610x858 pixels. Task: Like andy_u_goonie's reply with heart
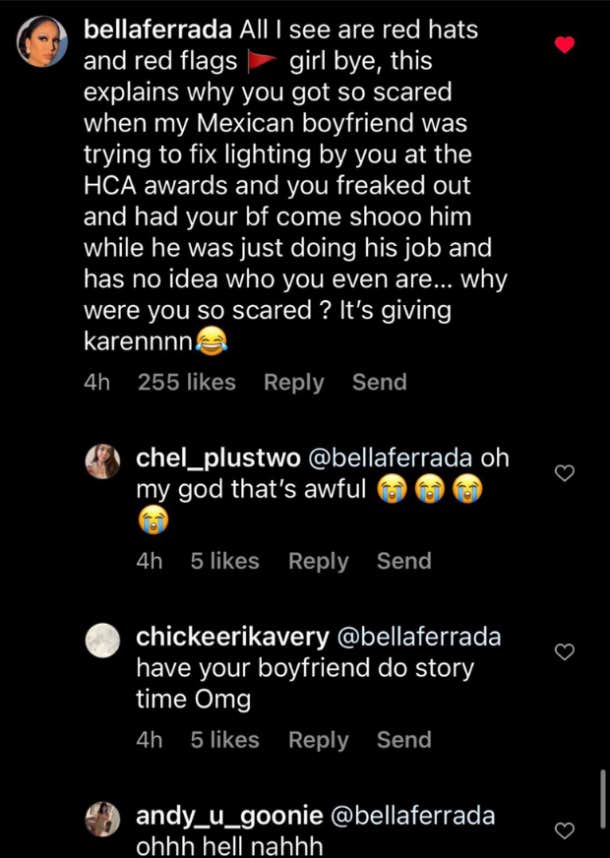[565, 830]
